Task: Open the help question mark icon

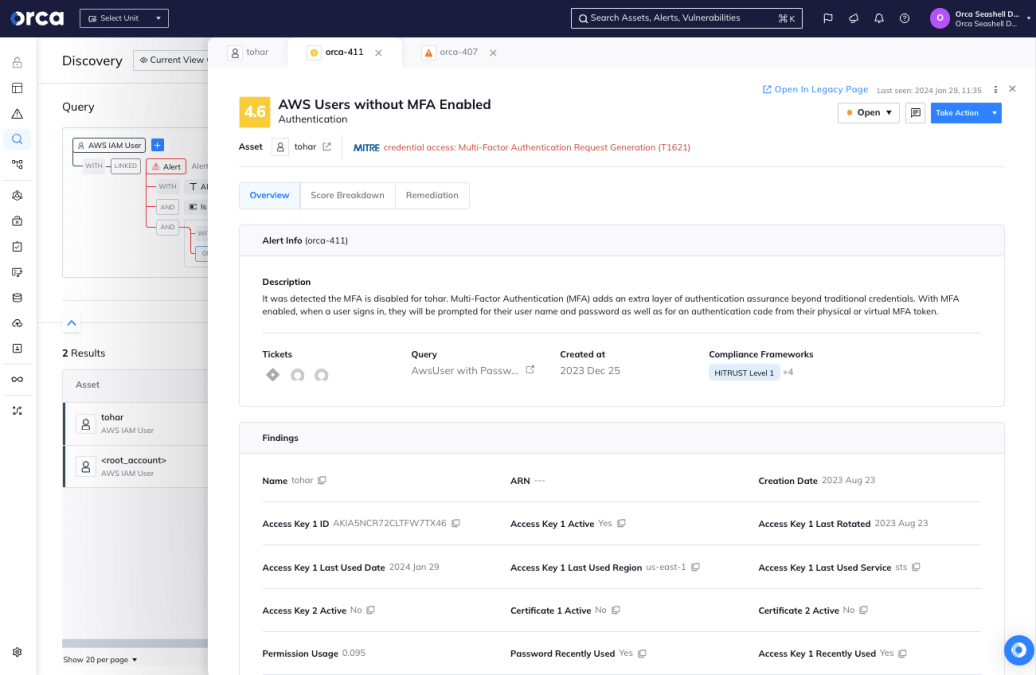Action: pyautogui.click(x=905, y=18)
